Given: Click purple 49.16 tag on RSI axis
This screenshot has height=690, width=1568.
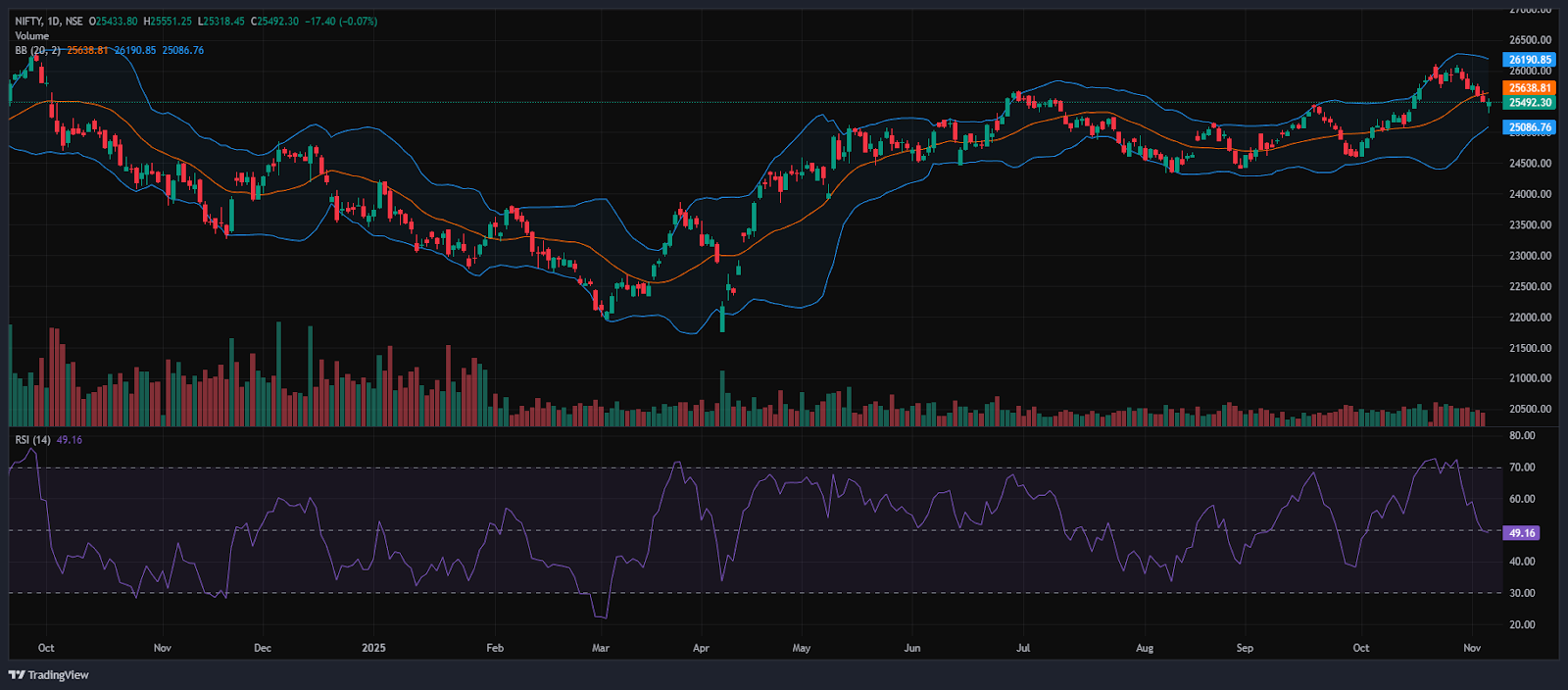Looking at the screenshot, I should 1522,533.
